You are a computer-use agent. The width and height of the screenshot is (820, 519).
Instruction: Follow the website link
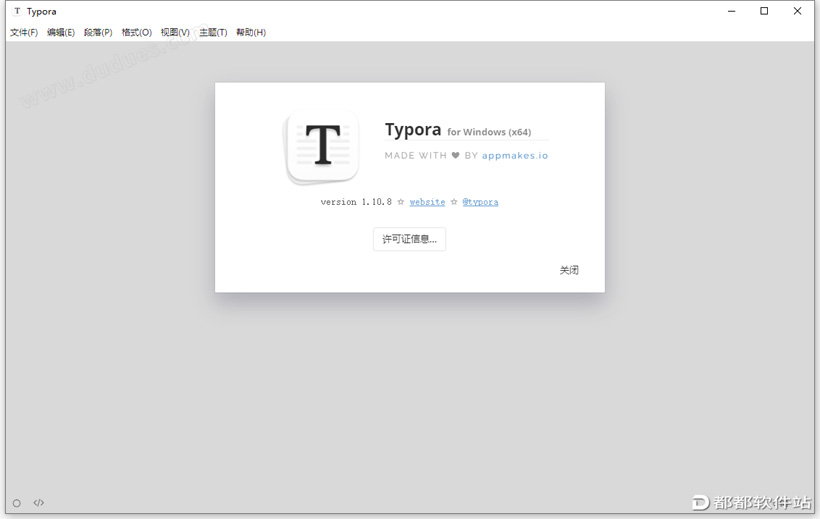(427, 202)
